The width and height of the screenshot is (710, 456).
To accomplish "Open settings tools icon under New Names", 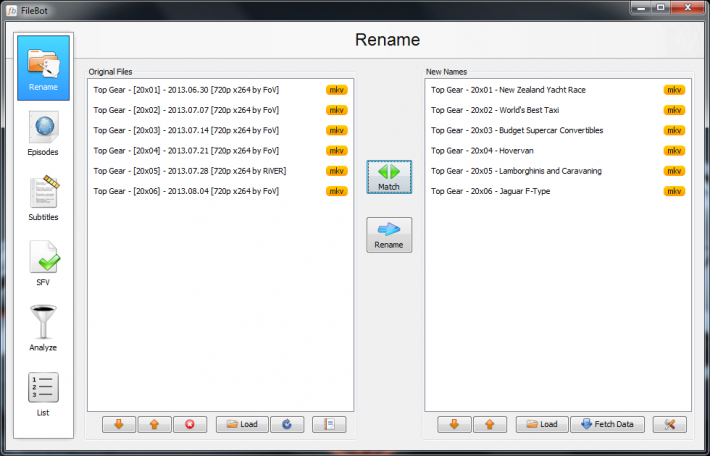I will pyautogui.click(x=670, y=424).
